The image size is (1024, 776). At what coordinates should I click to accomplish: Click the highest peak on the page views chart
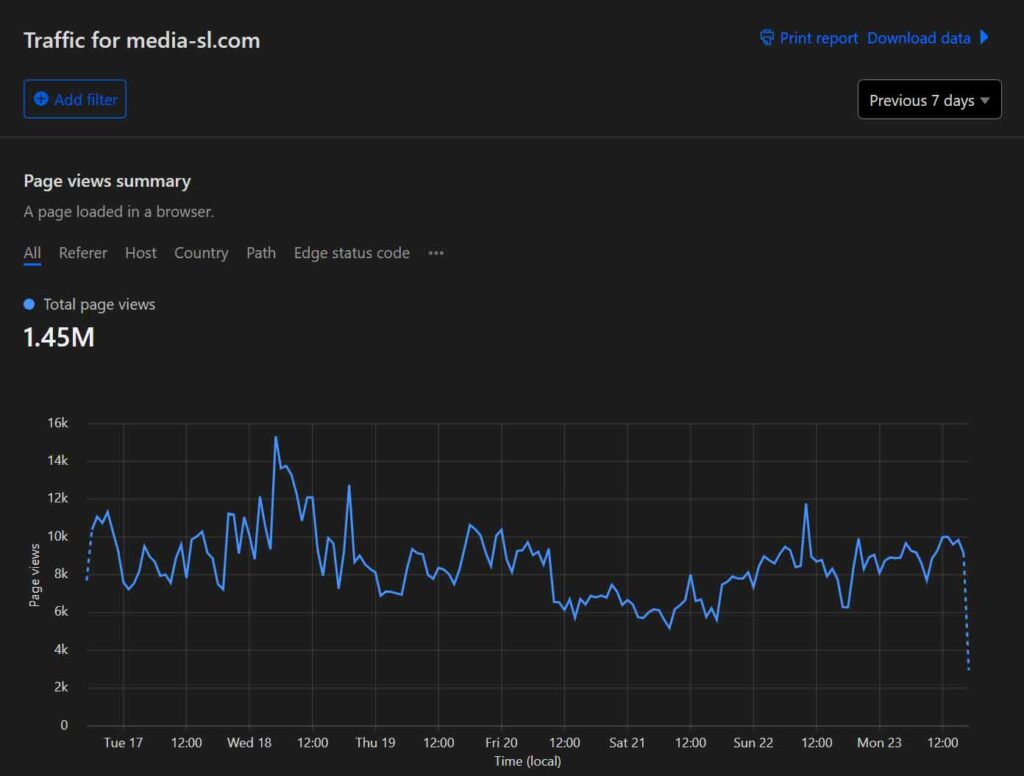[x=275, y=437]
